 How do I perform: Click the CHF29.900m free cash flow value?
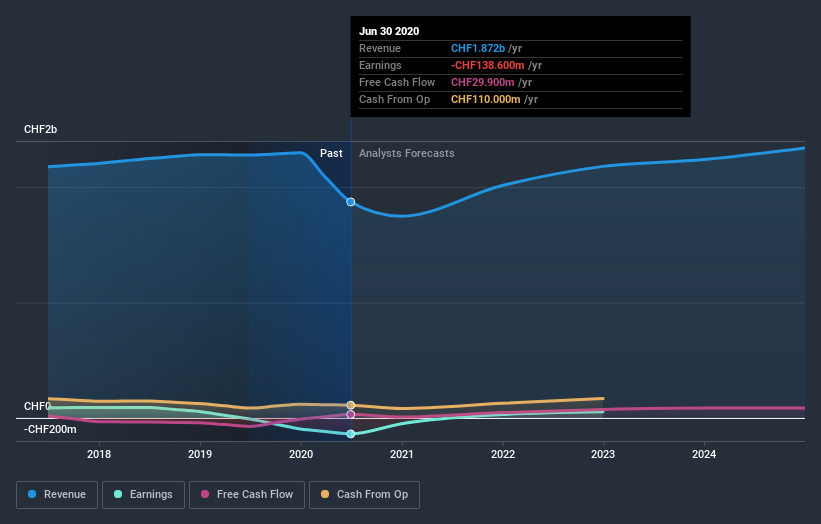tap(483, 82)
